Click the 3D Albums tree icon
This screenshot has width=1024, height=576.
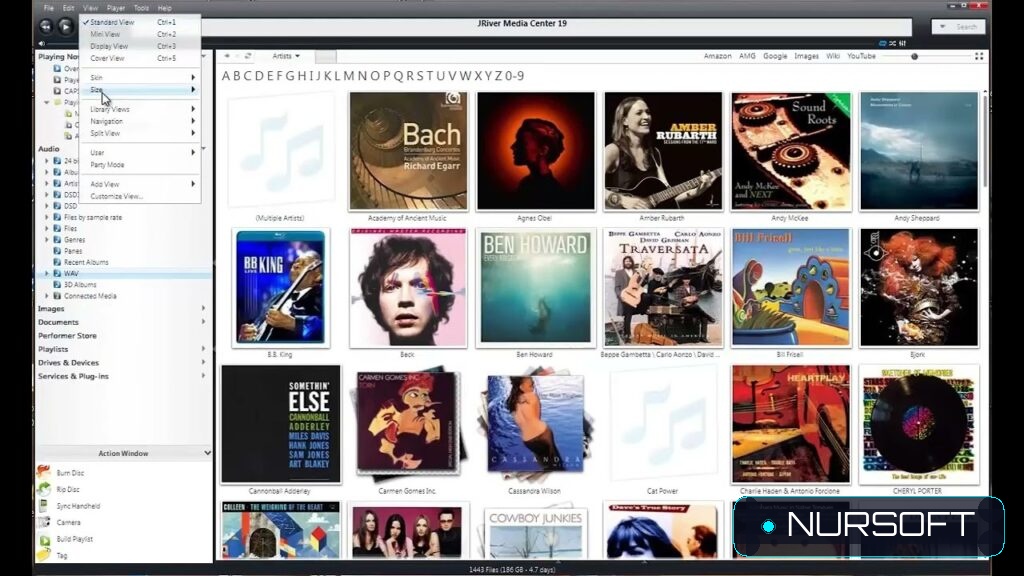57,285
